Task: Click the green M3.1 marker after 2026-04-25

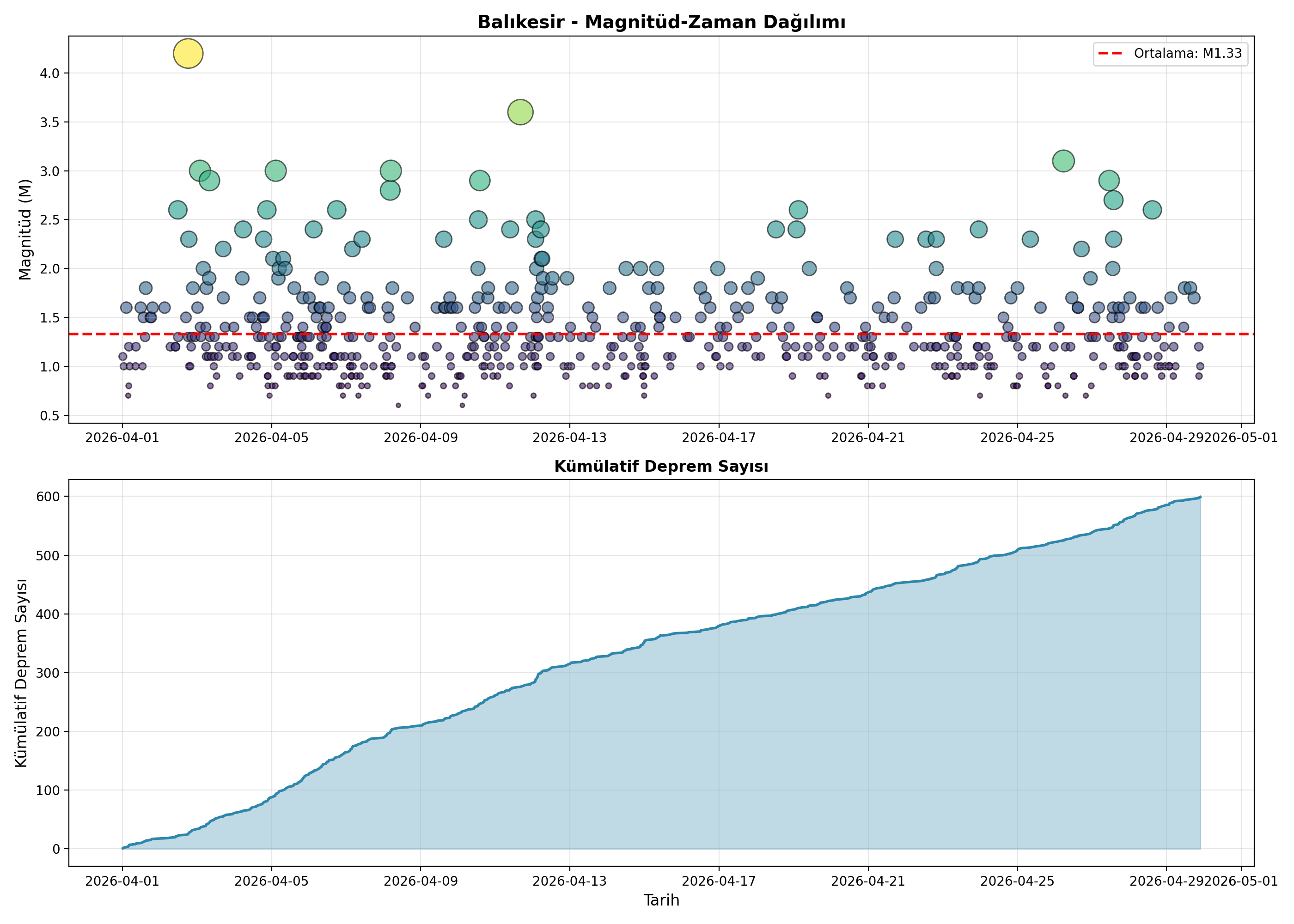Action: [1063, 161]
